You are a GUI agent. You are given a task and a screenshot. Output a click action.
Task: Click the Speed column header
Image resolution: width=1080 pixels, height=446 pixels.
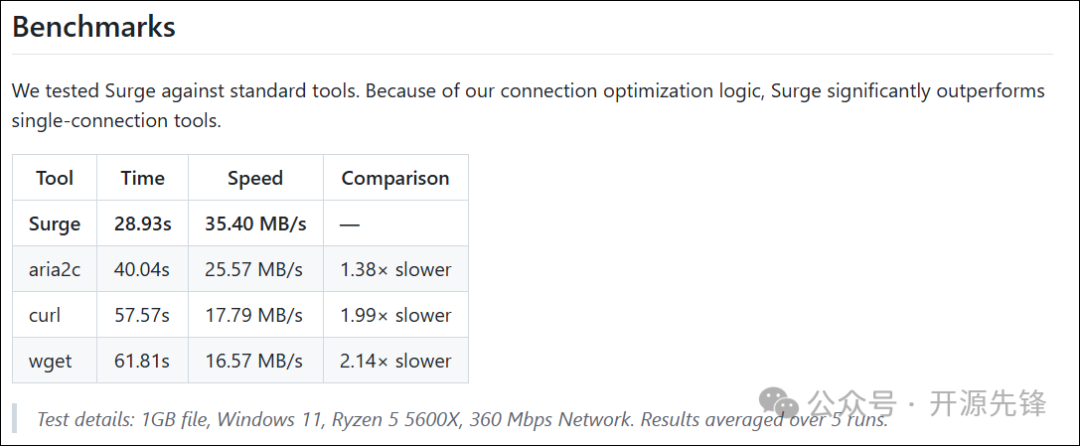[x=255, y=178]
